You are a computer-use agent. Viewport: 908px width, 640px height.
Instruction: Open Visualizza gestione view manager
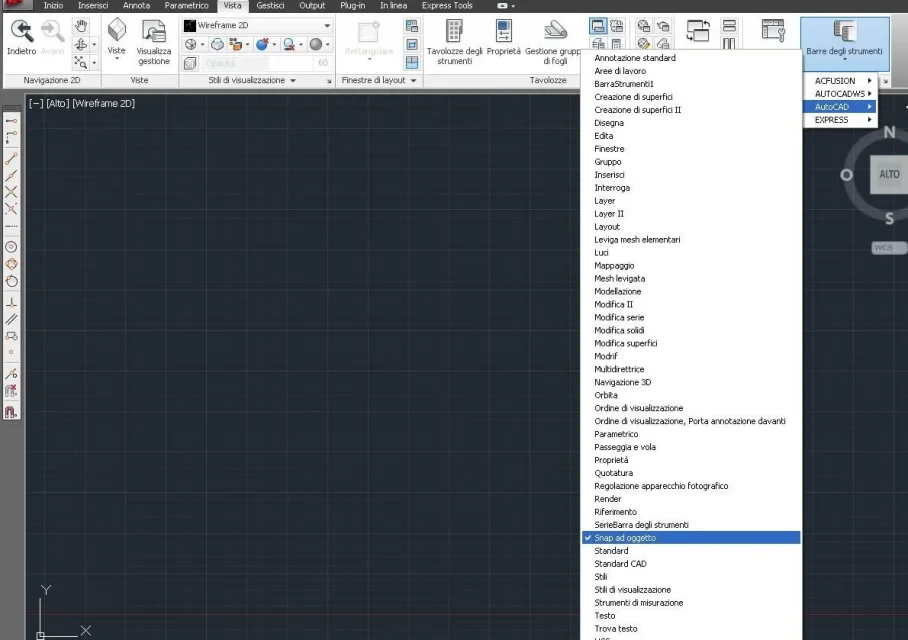pyautogui.click(x=153, y=43)
